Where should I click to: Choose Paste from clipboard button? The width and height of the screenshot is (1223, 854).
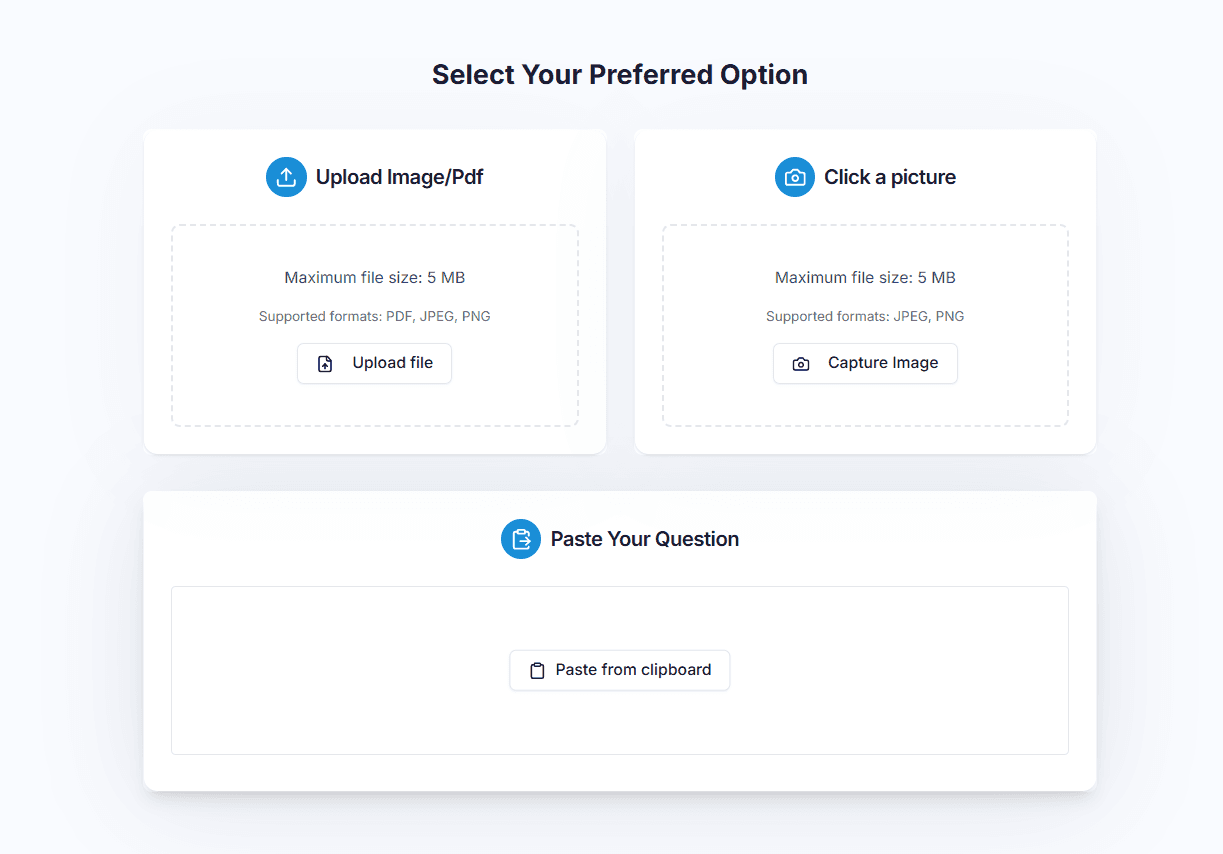coord(620,670)
